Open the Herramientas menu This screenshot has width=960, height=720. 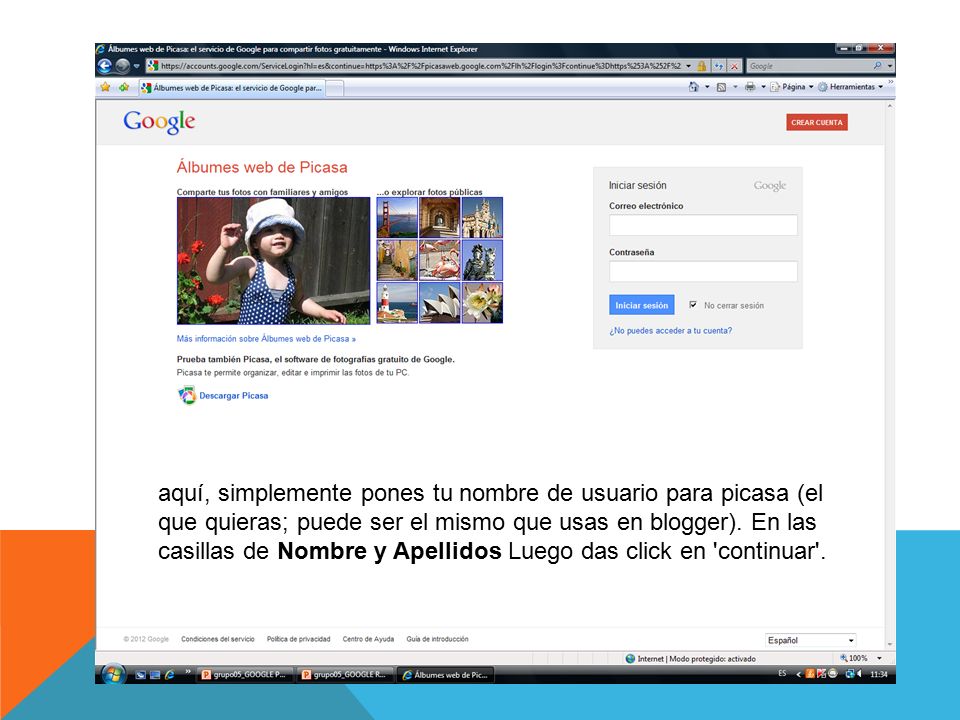coord(850,87)
